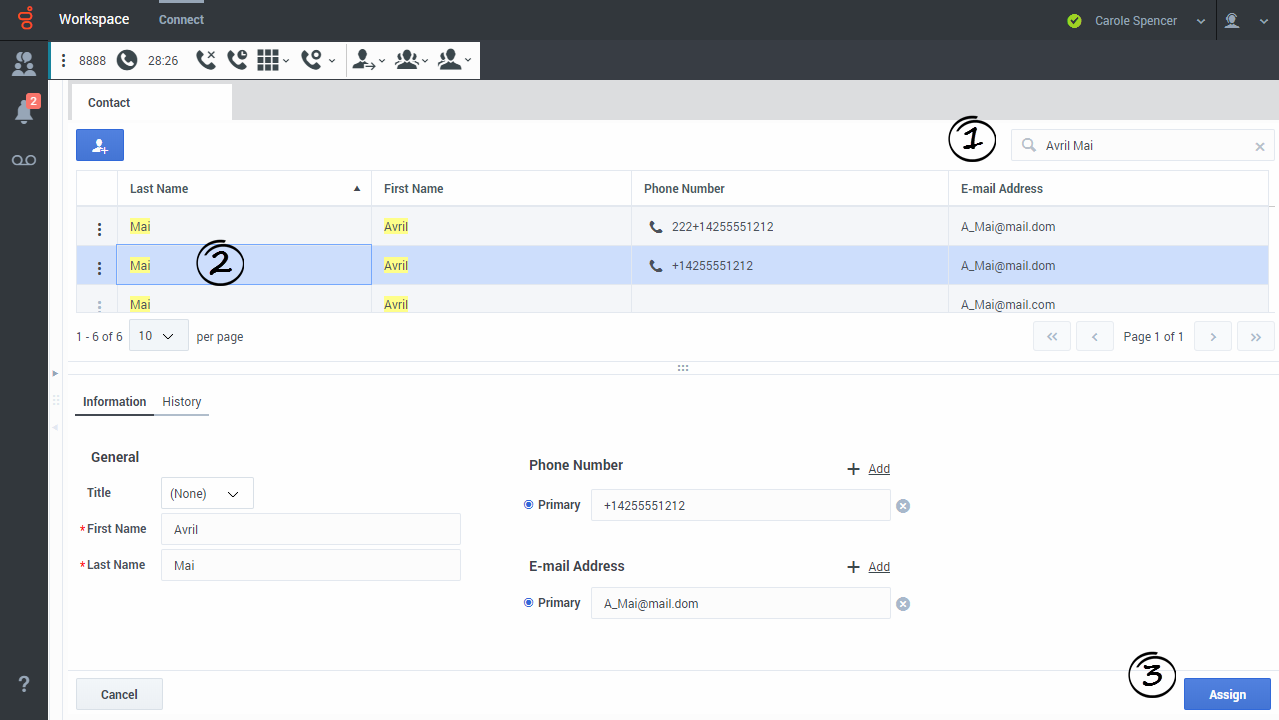Click the blue add contact button
Image resolution: width=1279 pixels, height=720 pixels.
(x=100, y=145)
